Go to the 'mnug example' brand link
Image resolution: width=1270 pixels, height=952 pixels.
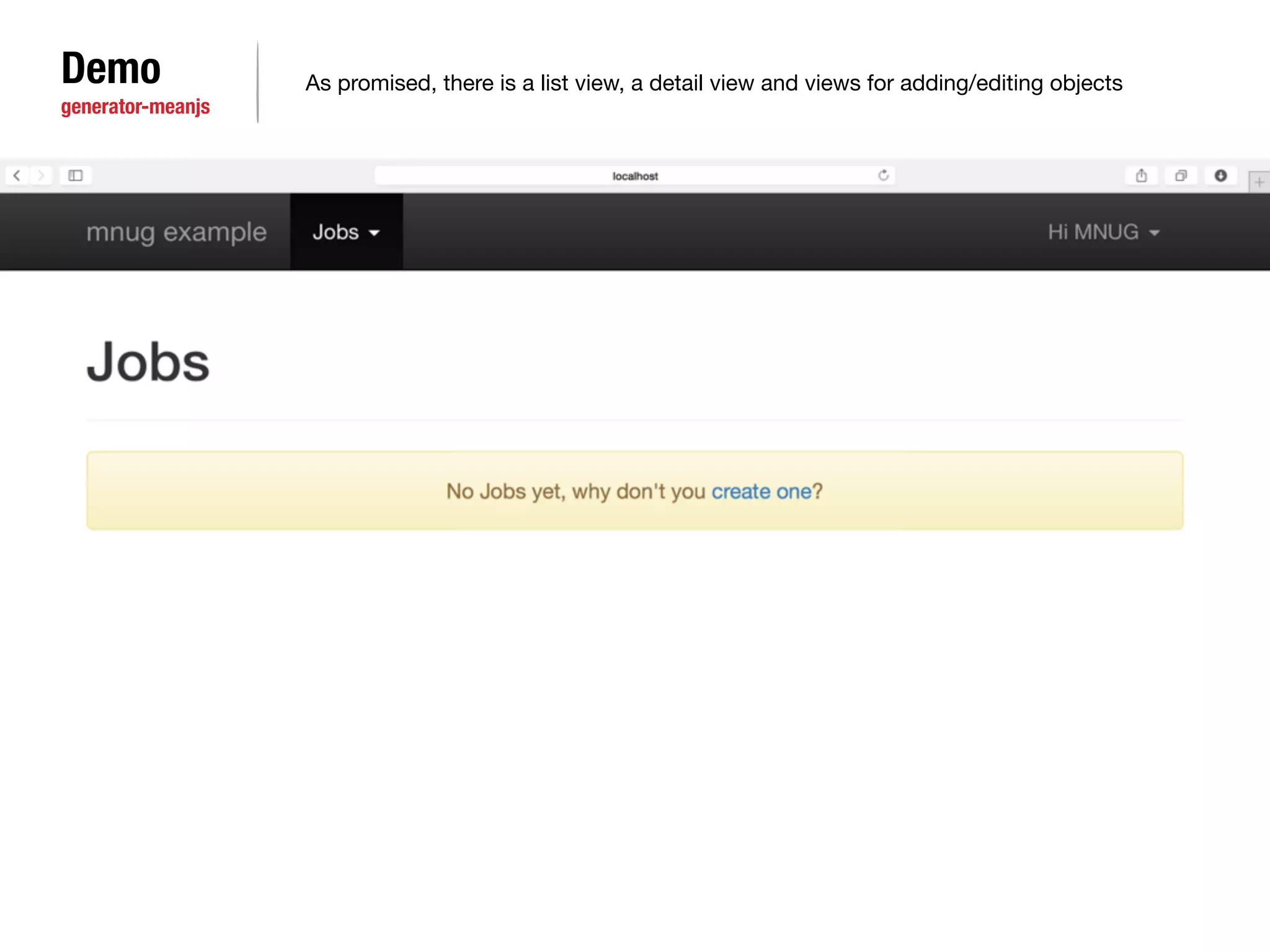point(176,232)
